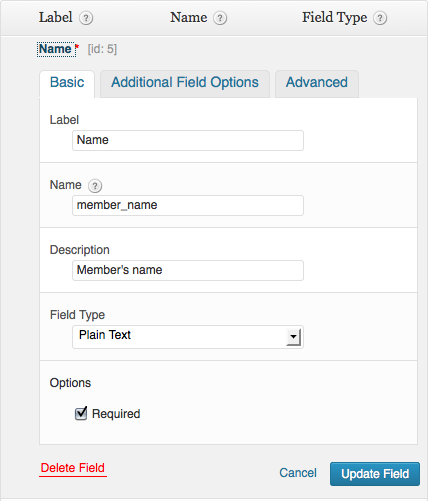
Task: Collapse field by clicking bold Name title
Action: pos(55,49)
